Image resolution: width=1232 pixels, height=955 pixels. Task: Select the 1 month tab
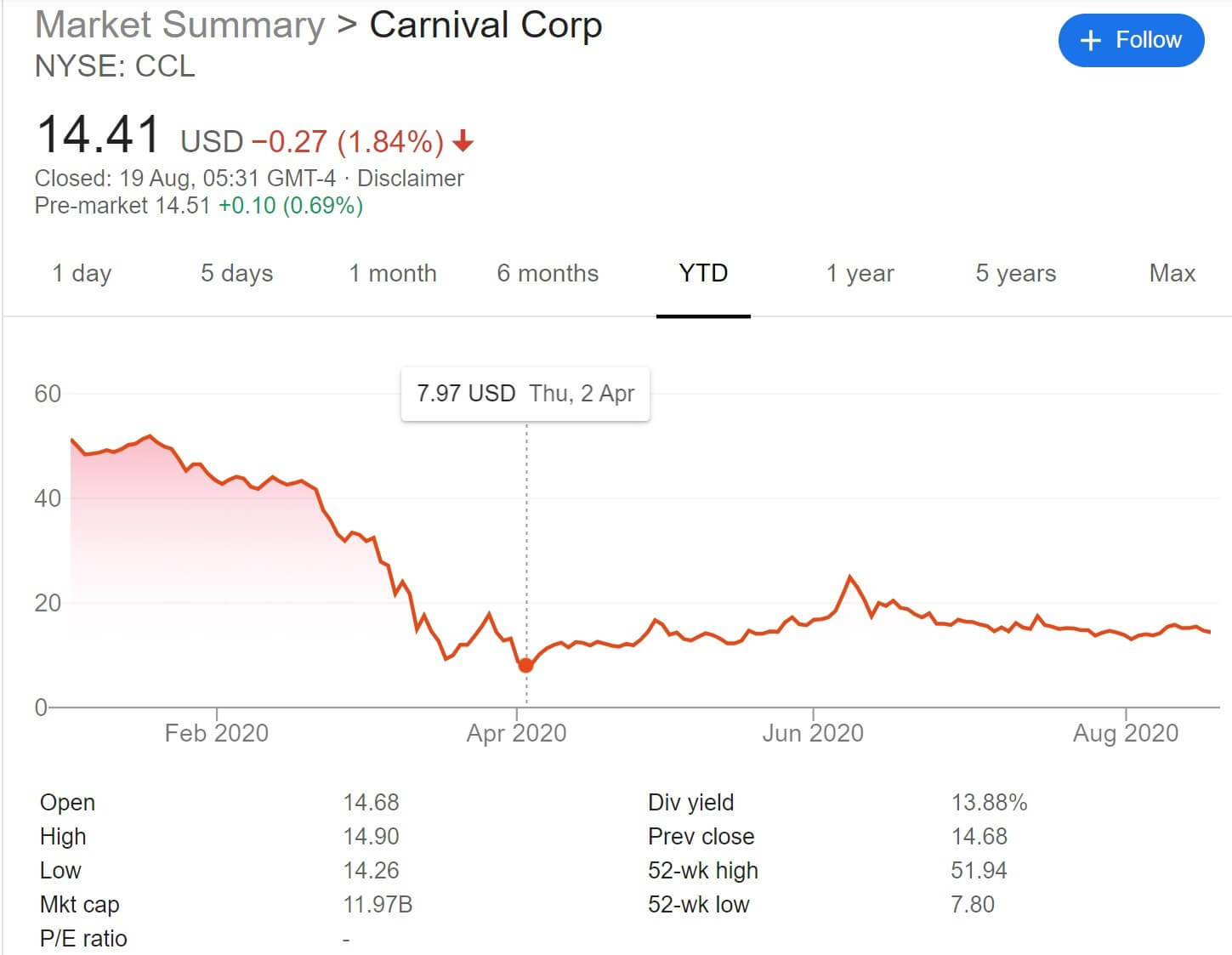click(392, 273)
